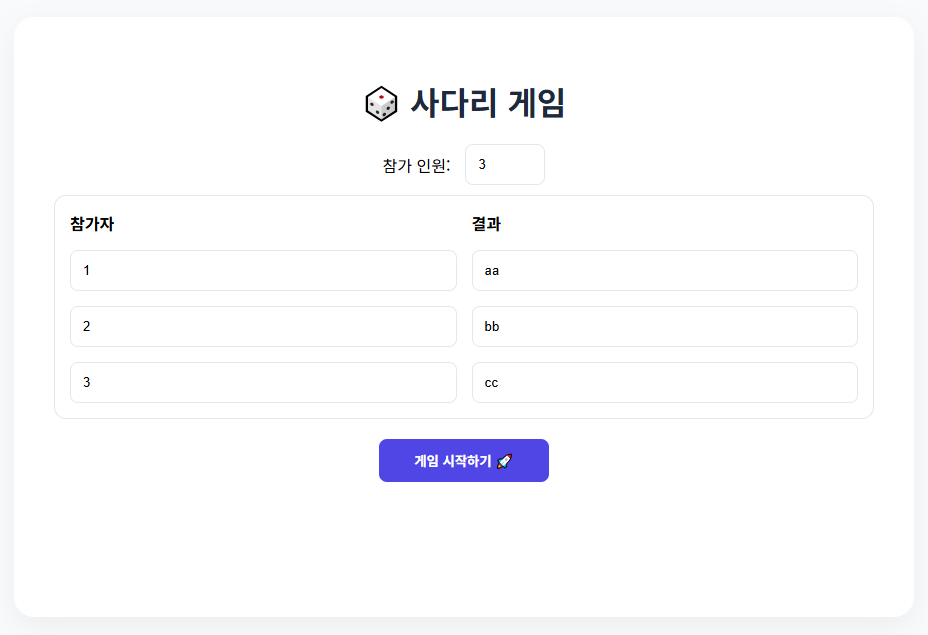Click the dice icon in the title
The height and width of the screenshot is (635, 928).
[x=381, y=102]
